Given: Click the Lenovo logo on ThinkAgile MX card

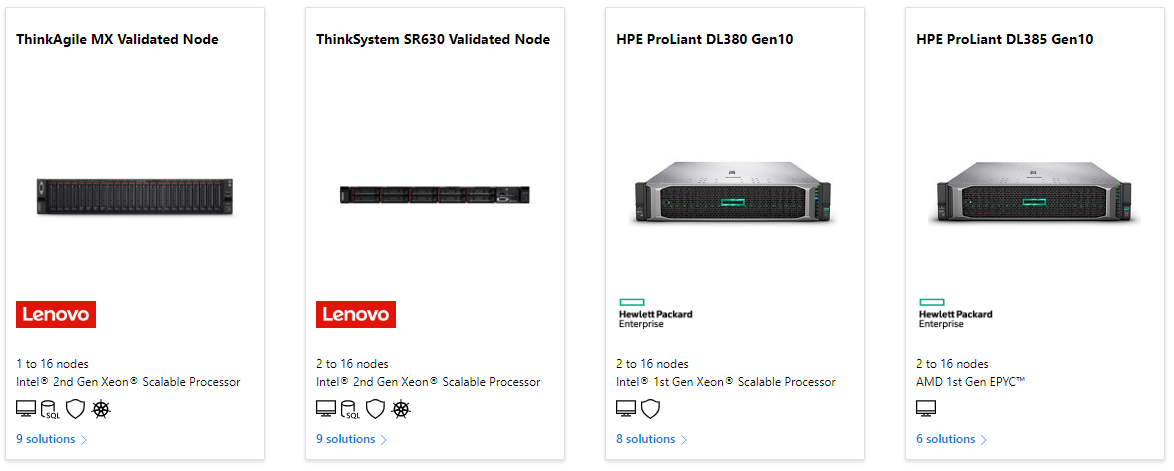Looking at the screenshot, I should point(56,314).
